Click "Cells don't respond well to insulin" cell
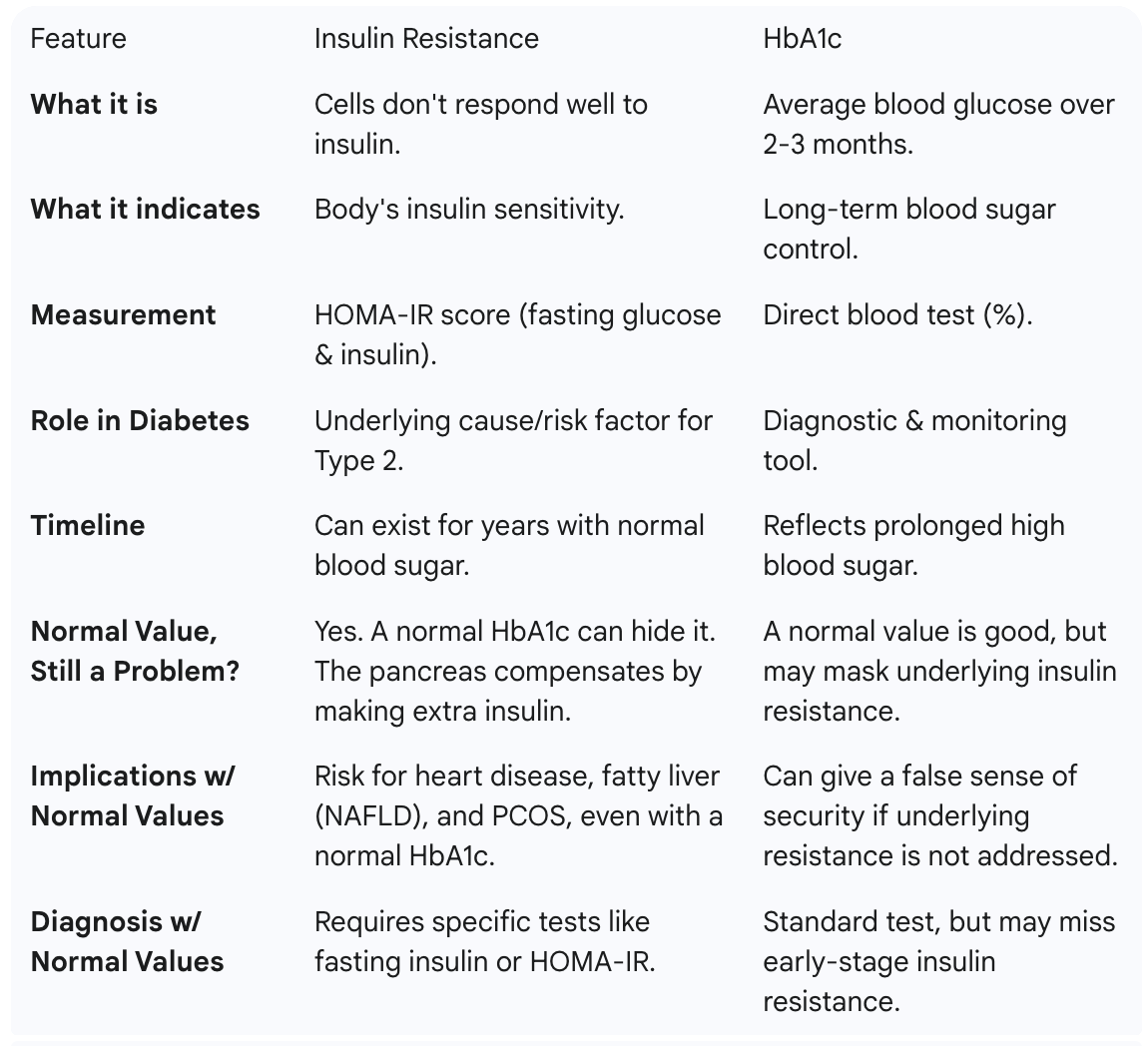This screenshot has width=1148, height=1046. point(480,124)
